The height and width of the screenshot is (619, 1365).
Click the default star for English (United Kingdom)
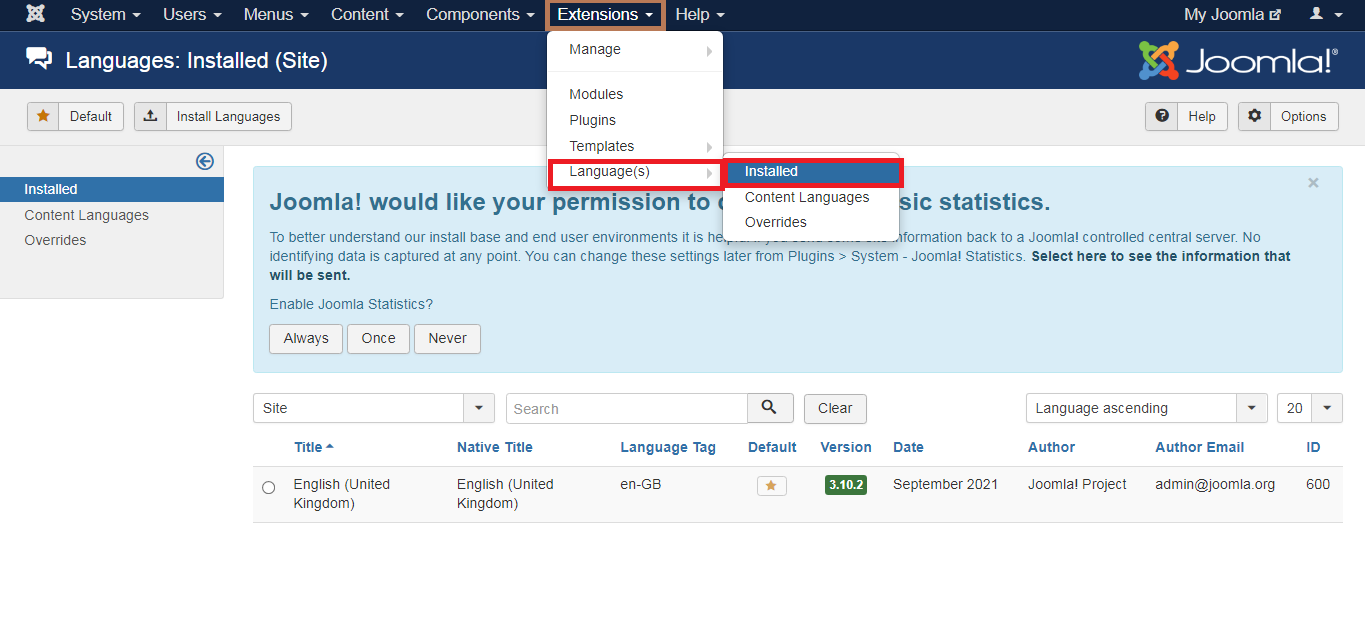[771, 485]
